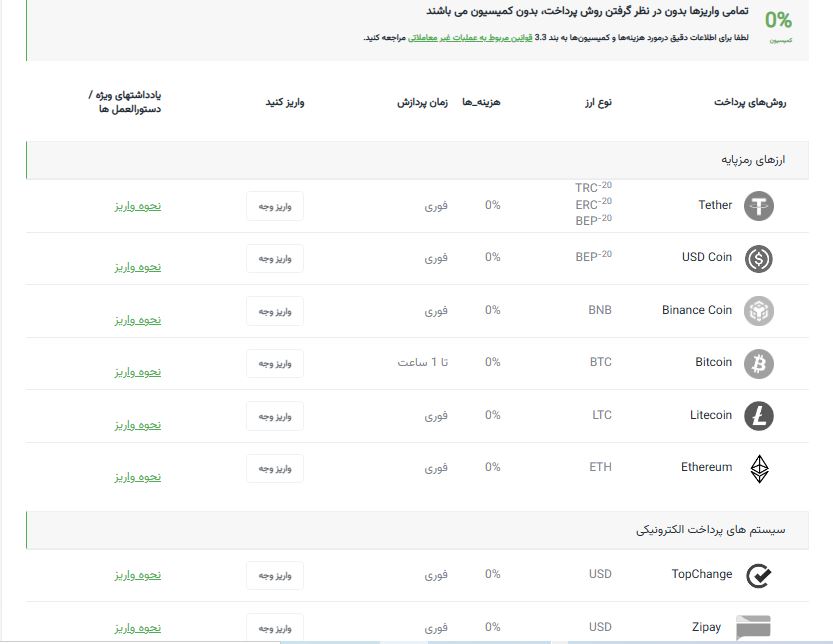Click the 0% fee in Litecoin row

click(492, 415)
